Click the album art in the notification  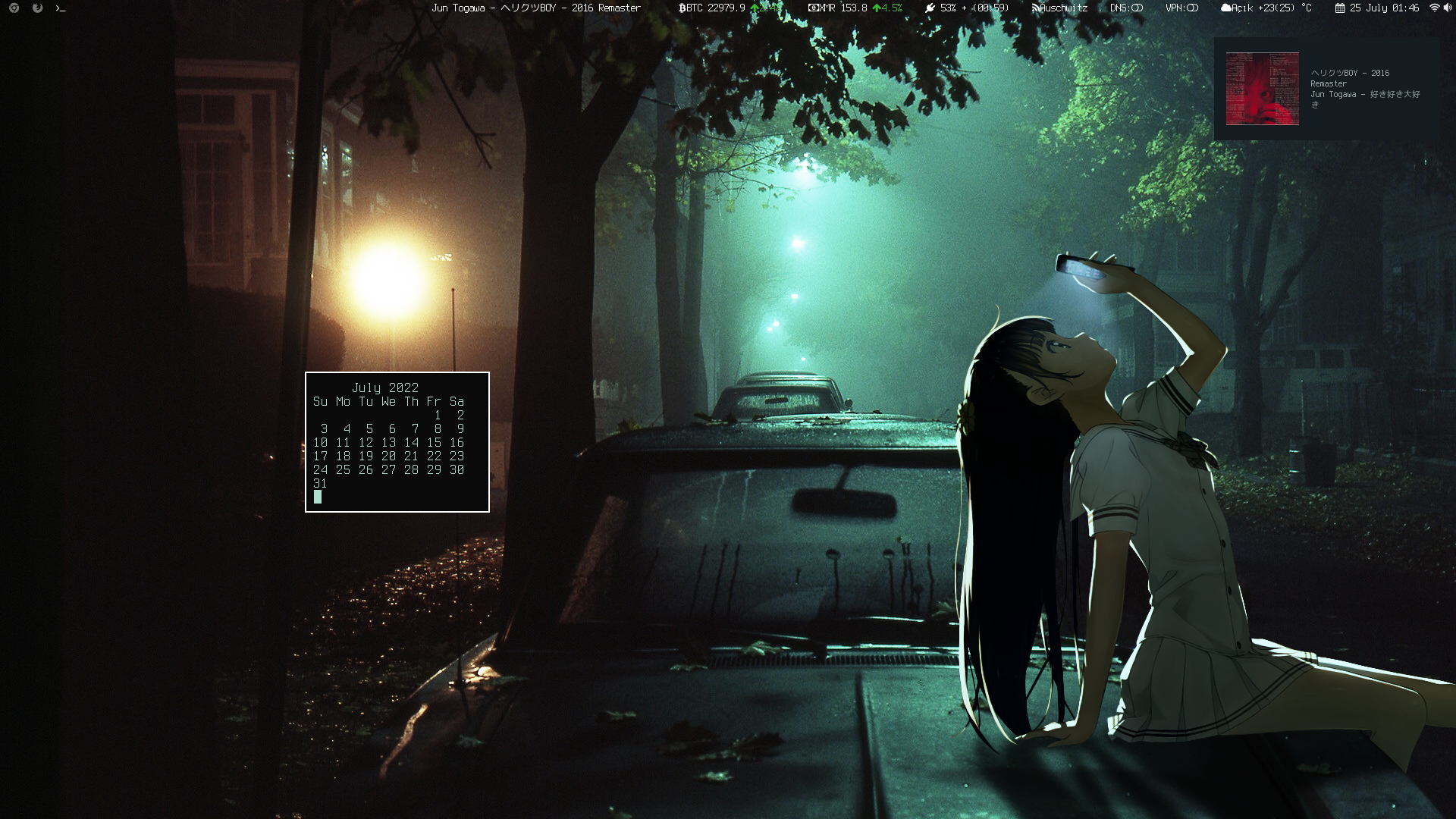tap(1262, 89)
